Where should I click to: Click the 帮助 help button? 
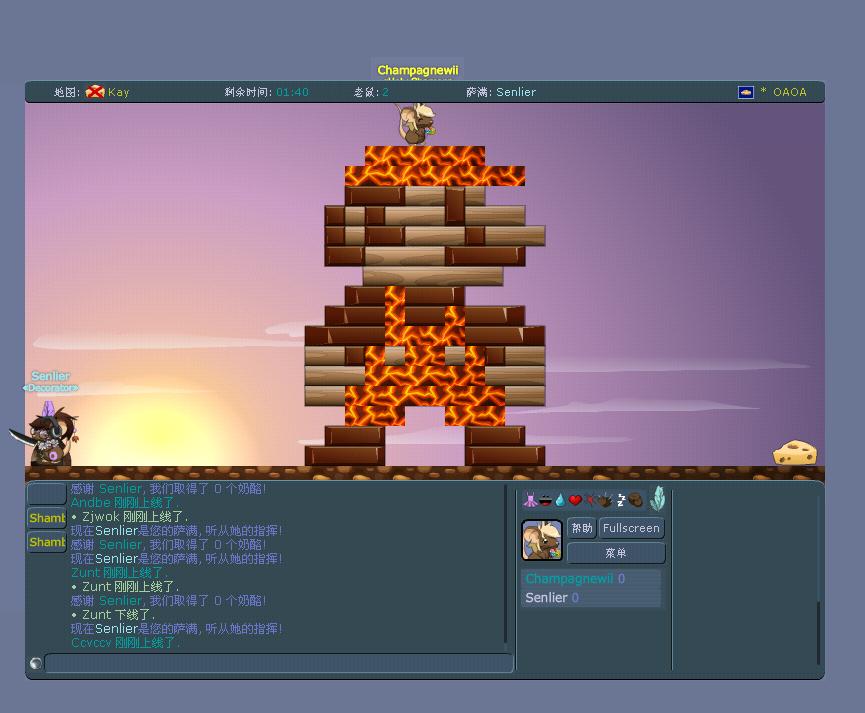coord(581,528)
